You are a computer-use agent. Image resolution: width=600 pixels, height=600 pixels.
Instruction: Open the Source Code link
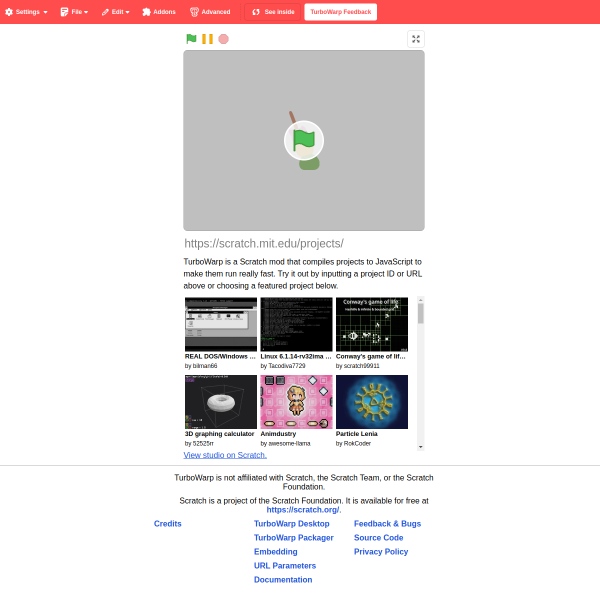(x=378, y=538)
